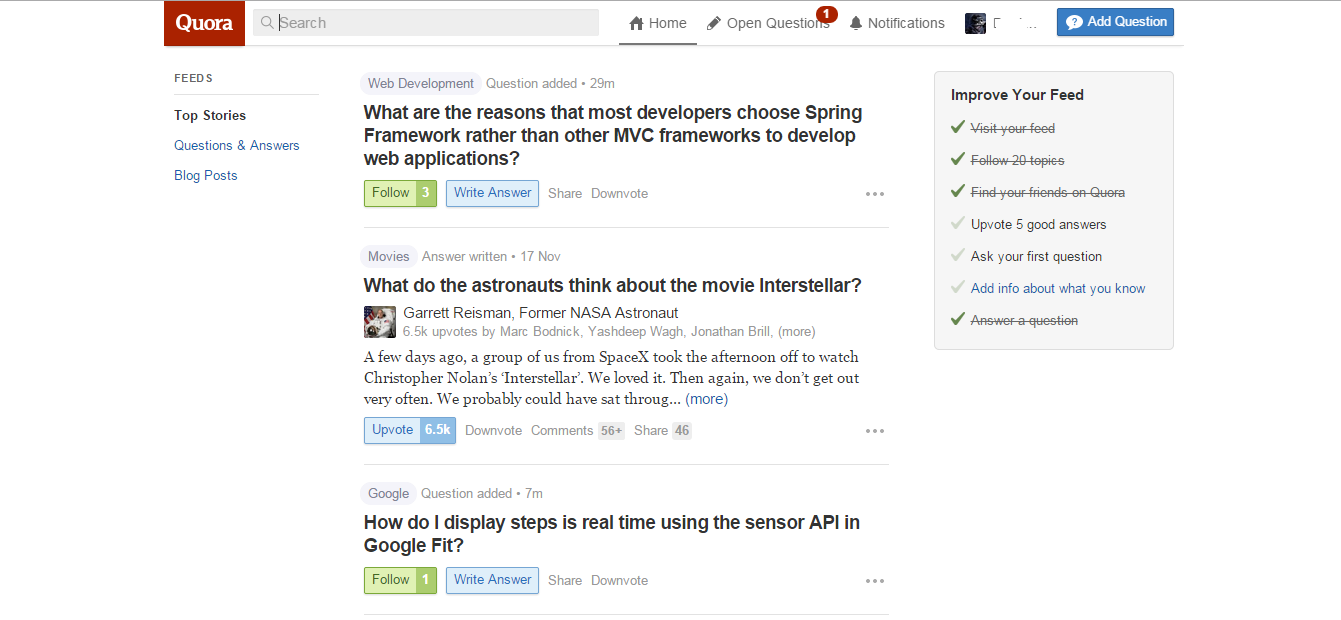Click the Add Question button
The height and width of the screenshot is (620, 1341).
point(1115,22)
